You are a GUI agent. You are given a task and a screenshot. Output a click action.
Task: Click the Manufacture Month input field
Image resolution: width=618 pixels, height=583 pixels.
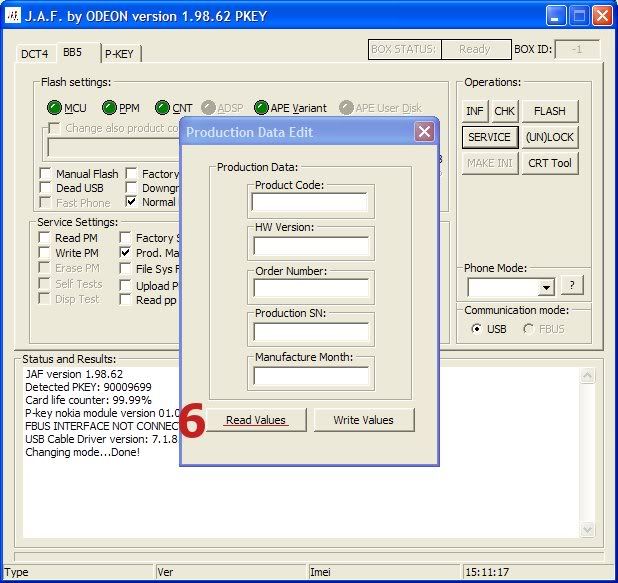coord(311,375)
